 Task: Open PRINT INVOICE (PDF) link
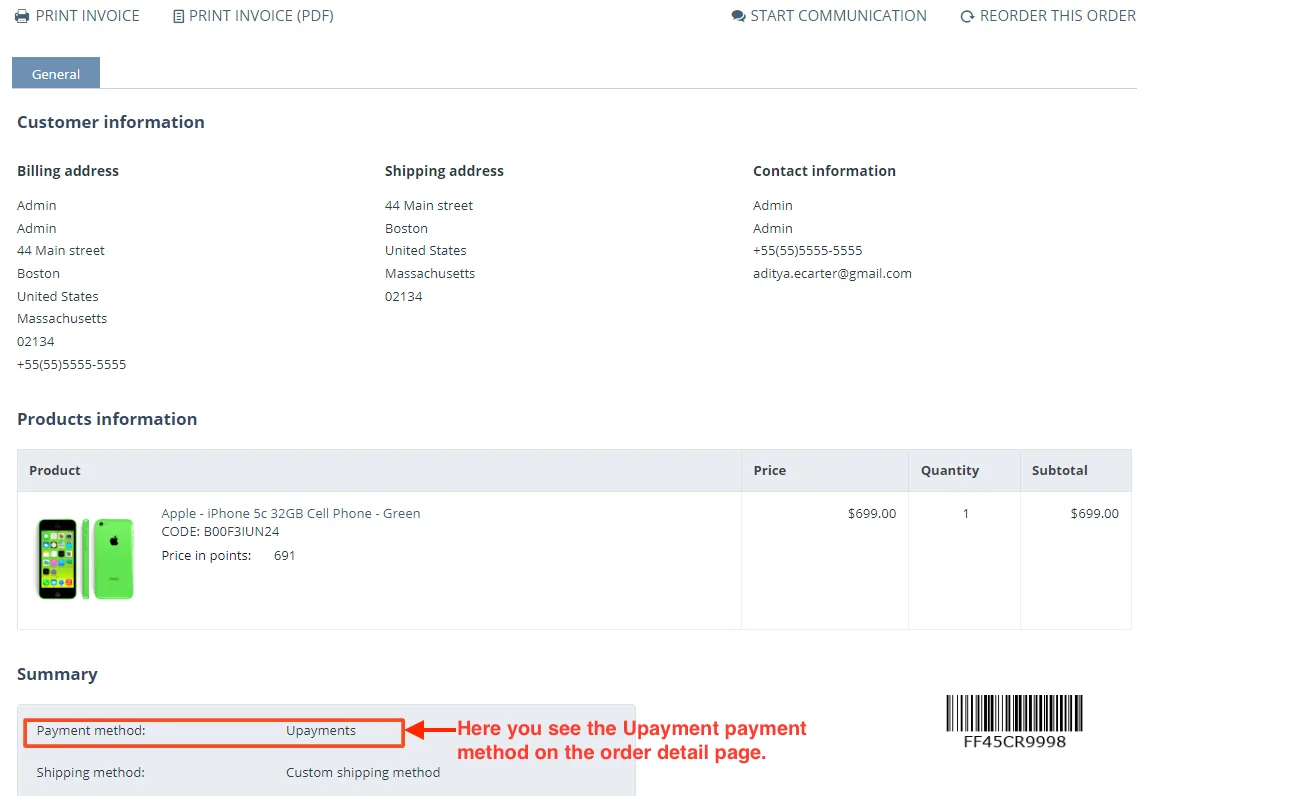click(261, 16)
